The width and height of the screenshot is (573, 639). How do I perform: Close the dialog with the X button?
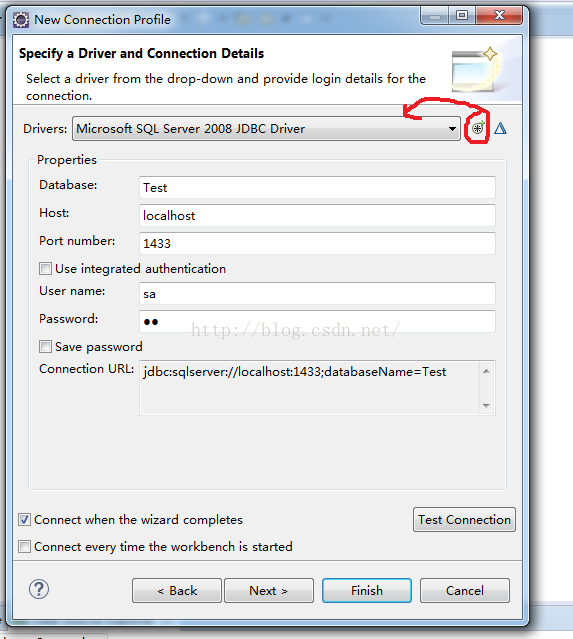click(499, 15)
